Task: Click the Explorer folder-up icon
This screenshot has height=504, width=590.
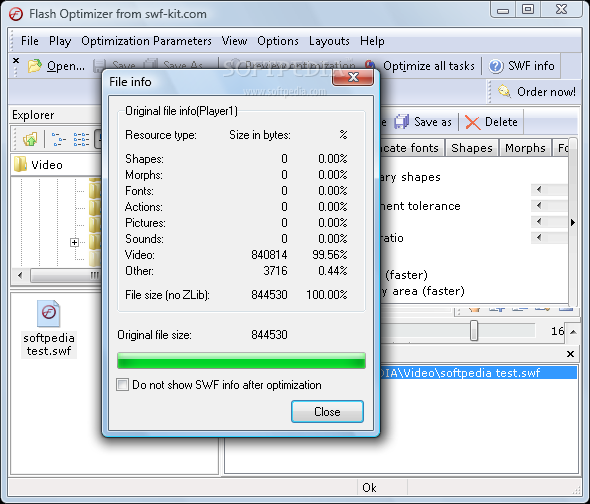Action: point(30,139)
